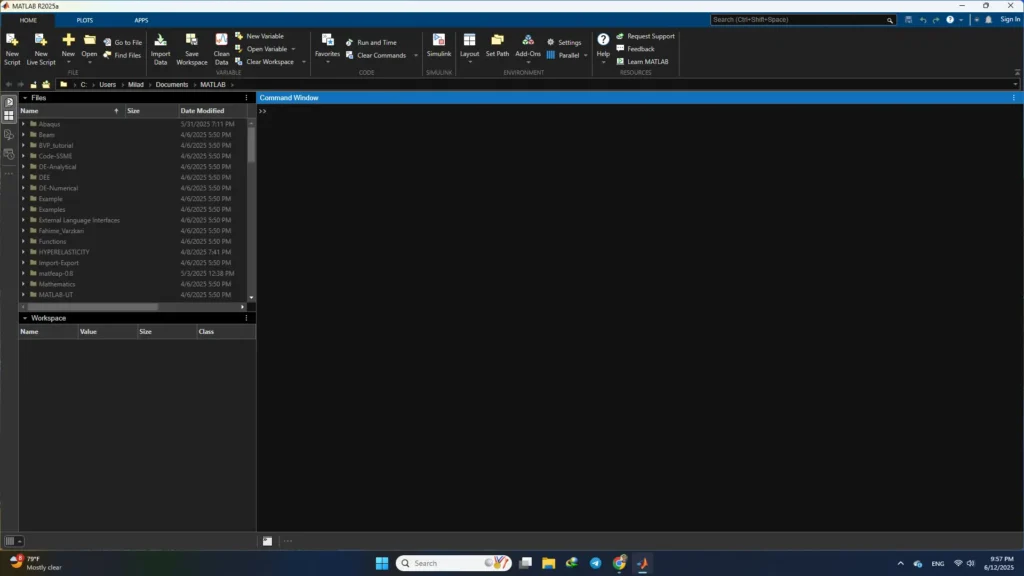Click Sign In
The height and width of the screenshot is (576, 1024).
[1010, 20]
